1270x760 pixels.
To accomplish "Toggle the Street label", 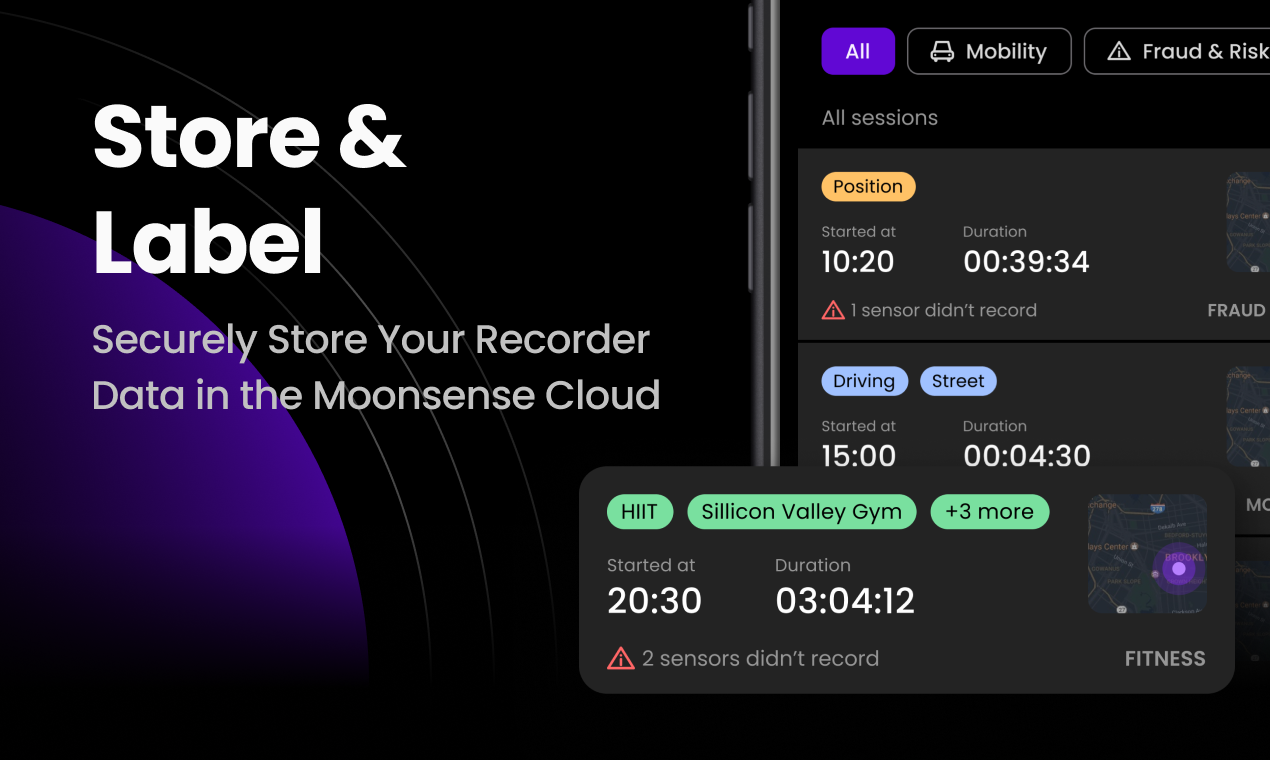I will 958,381.
